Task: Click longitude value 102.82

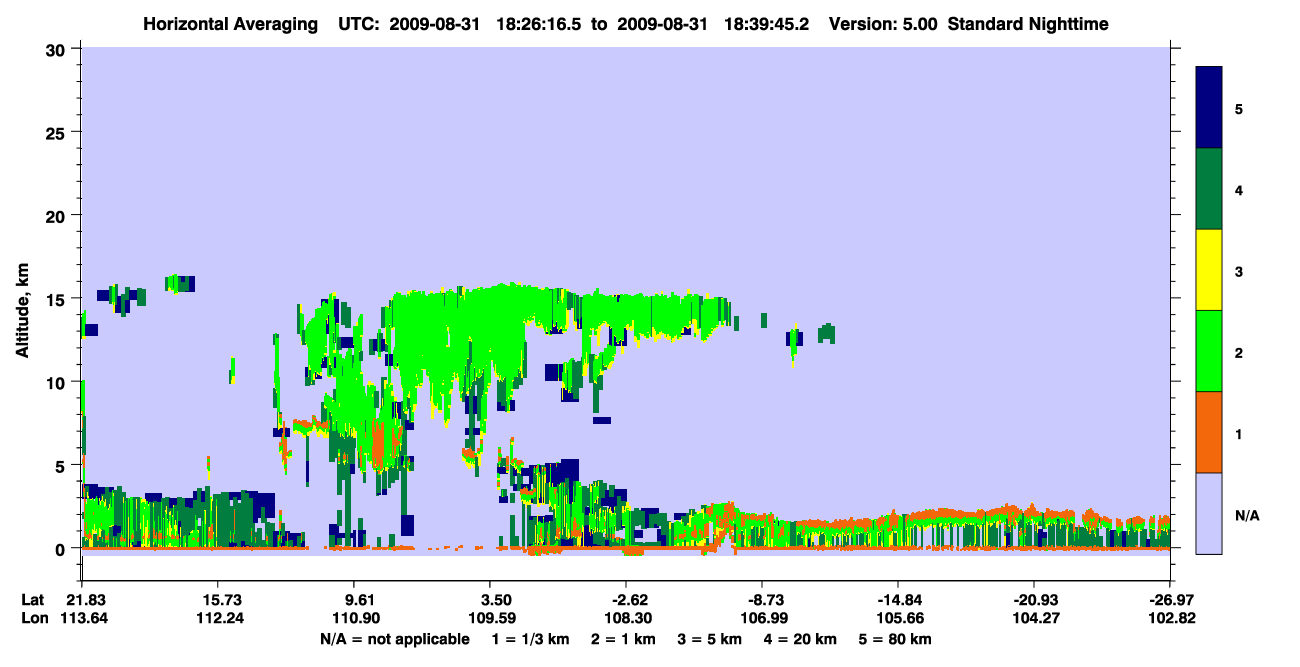Action: [x=1170, y=618]
